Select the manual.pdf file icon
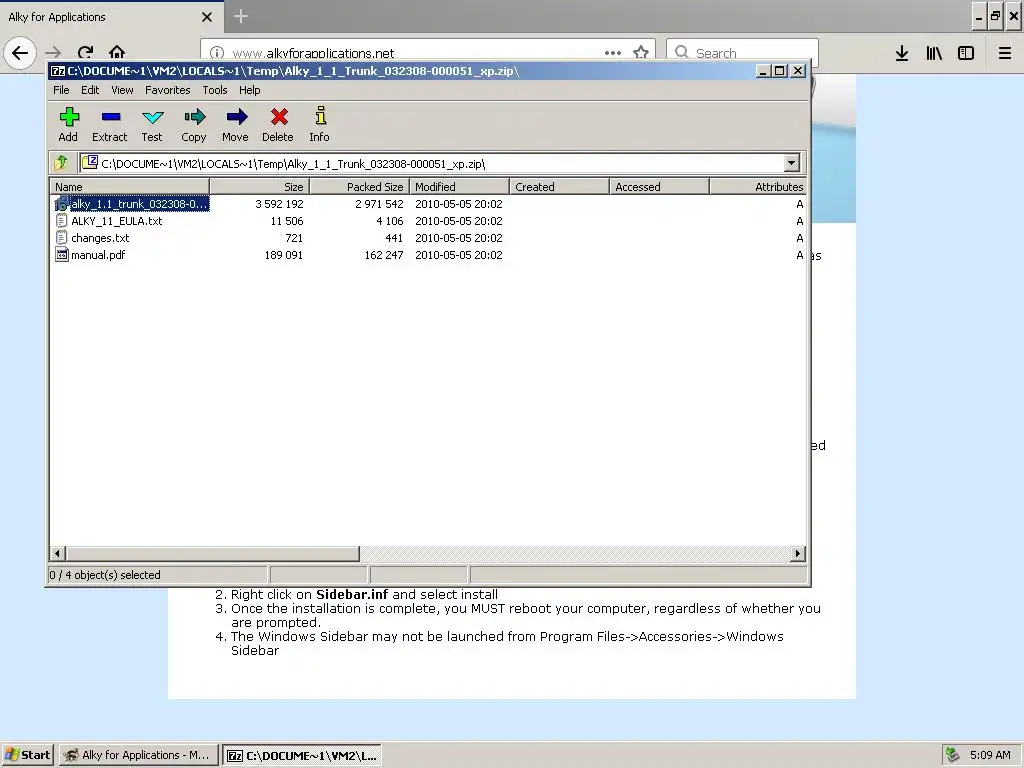This screenshot has height=768, width=1024. click(62, 255)
